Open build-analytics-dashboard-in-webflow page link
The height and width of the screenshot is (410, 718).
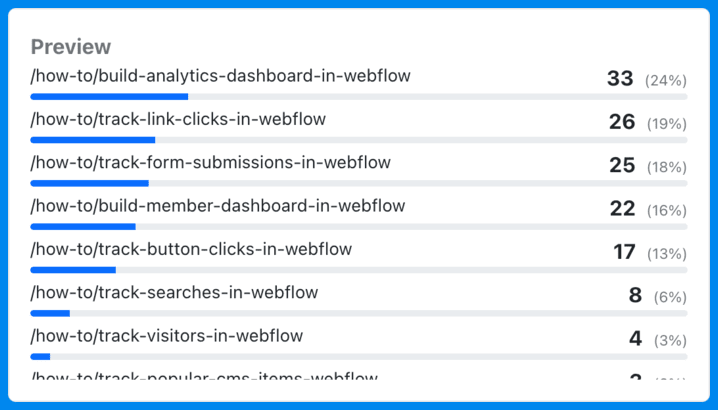(220, 76)
